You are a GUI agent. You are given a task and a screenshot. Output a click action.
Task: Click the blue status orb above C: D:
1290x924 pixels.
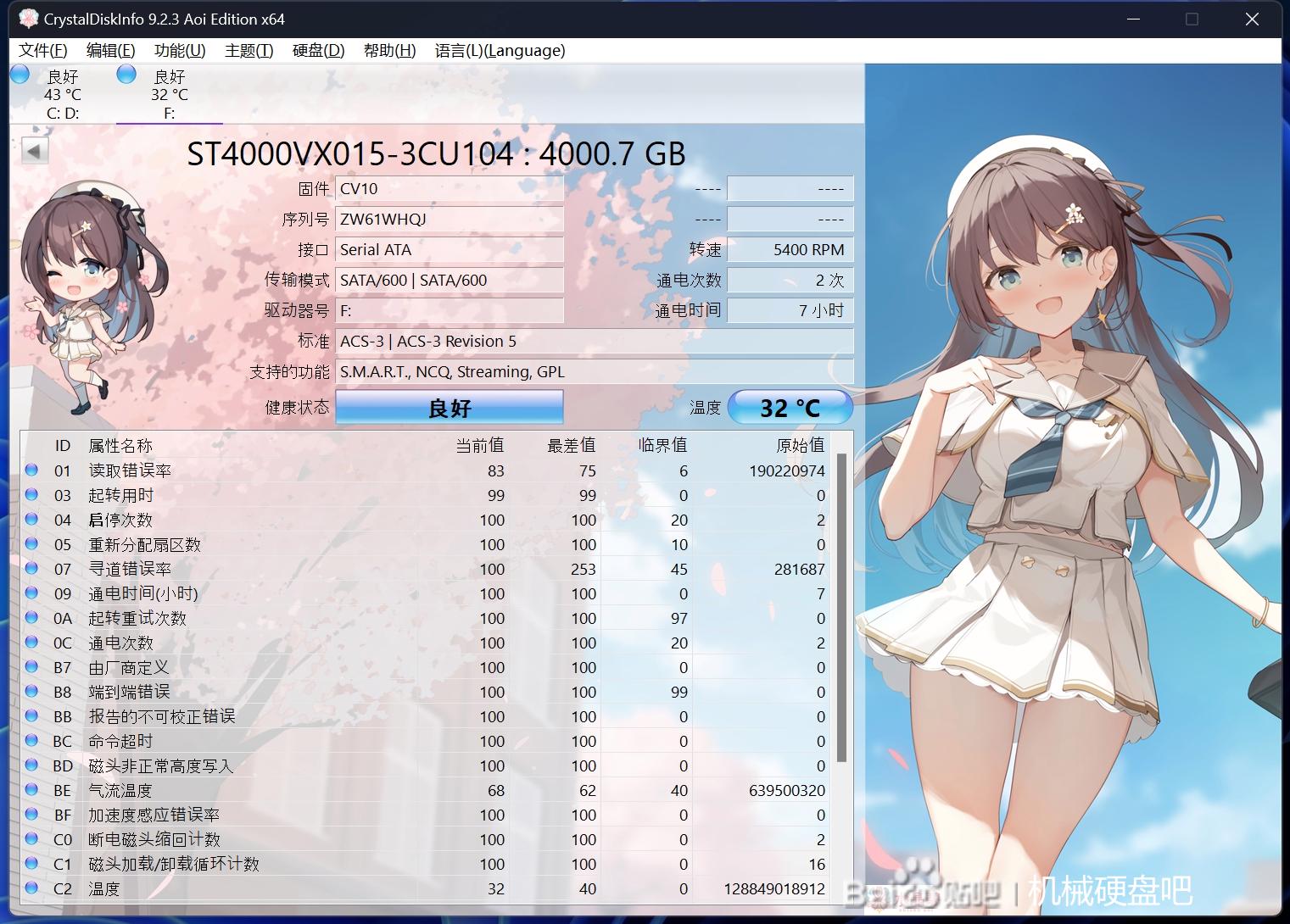pyautogui.click(x=20, y=75)
